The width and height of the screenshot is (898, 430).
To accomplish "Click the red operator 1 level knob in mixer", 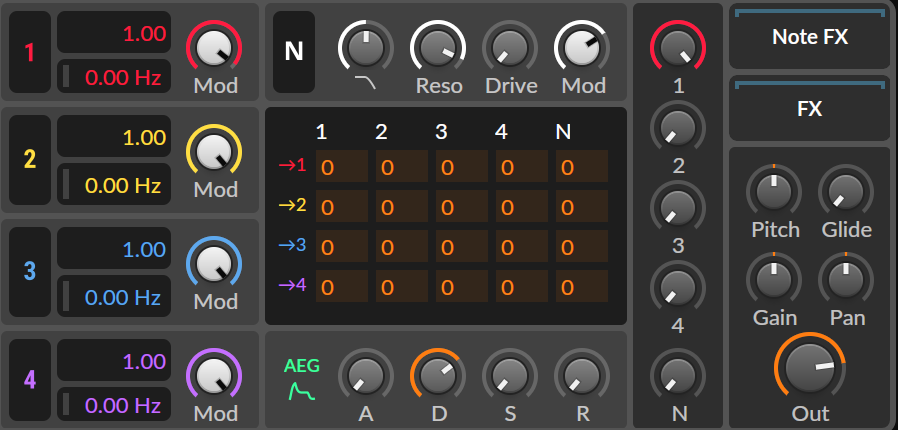I will point(678,47).
